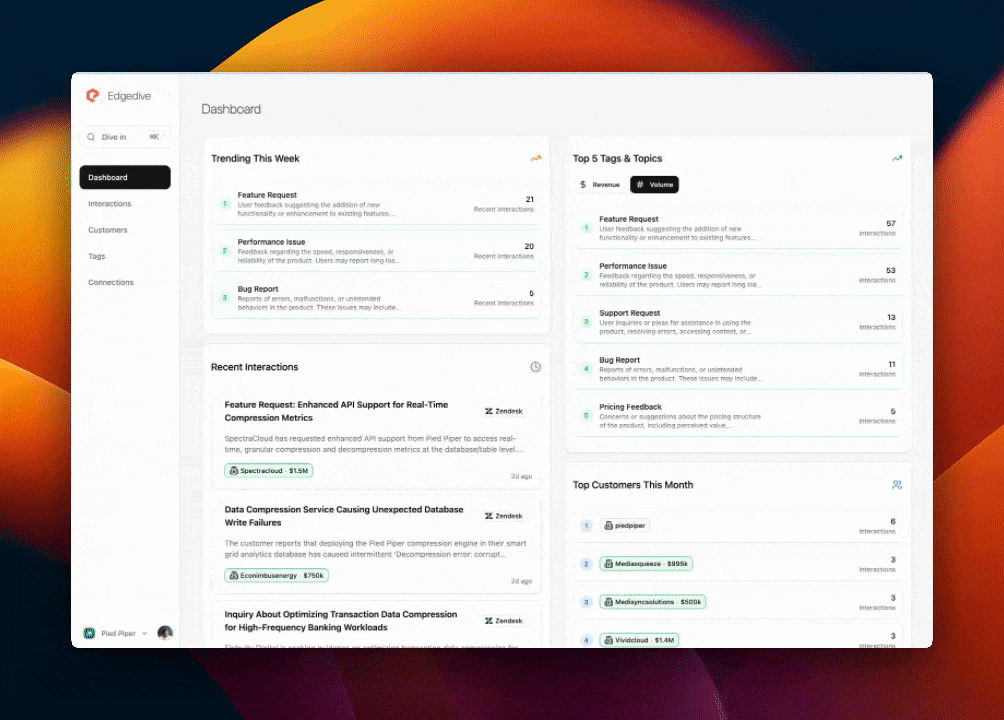The height and width of the screenshot is (720, 1004).
Task: Click the trending arrow icon in Trending This Week
Action: pos(536,158)
